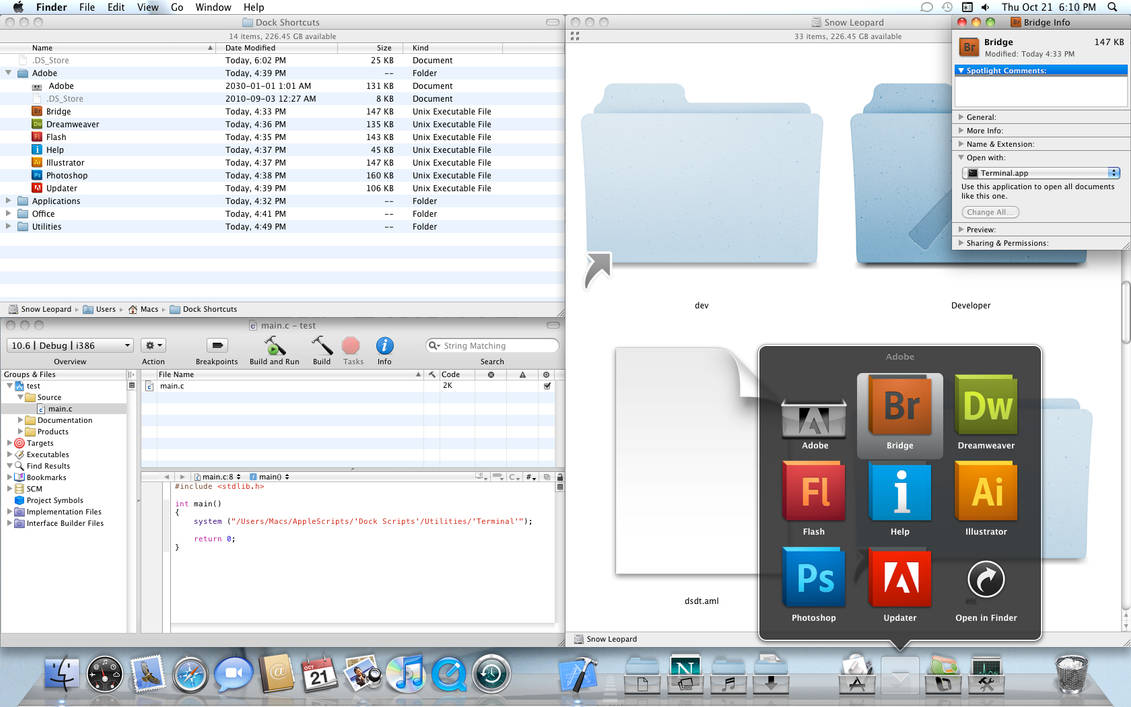Launch Updater in the Adobe stack popup
Image resolution: width=1131 pixels, height=707 pixels.
(899, 584)
